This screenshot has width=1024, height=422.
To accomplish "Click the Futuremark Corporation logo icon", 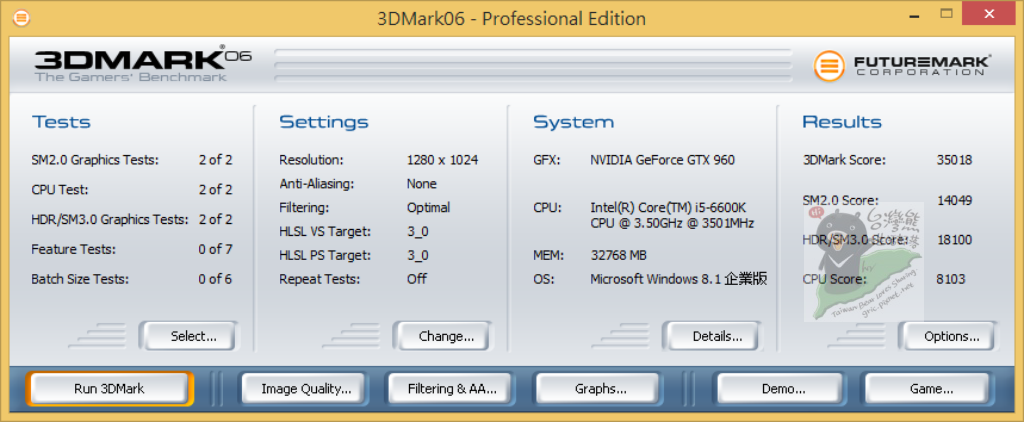I will (x=829, y=66).
